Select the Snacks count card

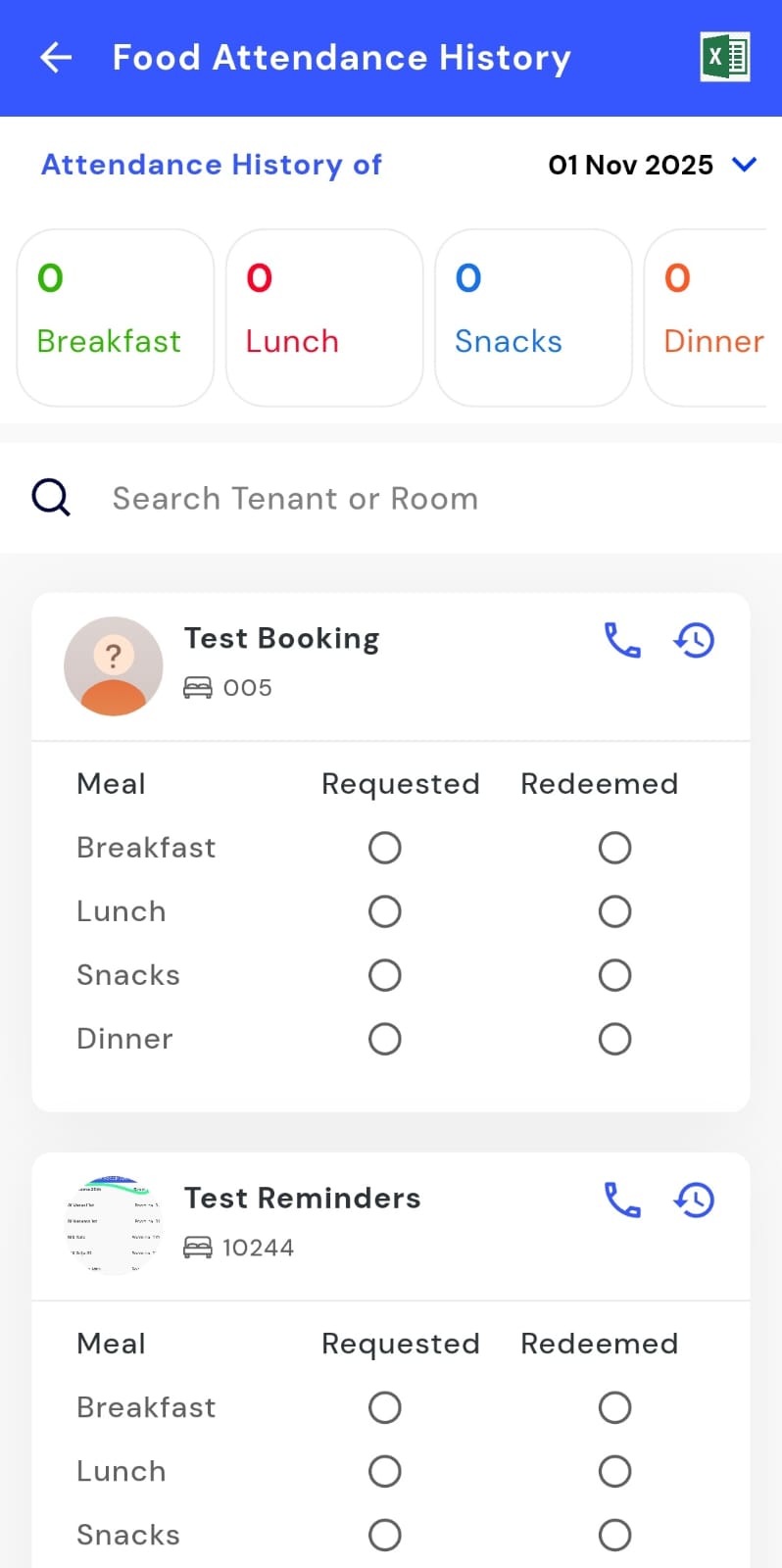click(533, 318)
